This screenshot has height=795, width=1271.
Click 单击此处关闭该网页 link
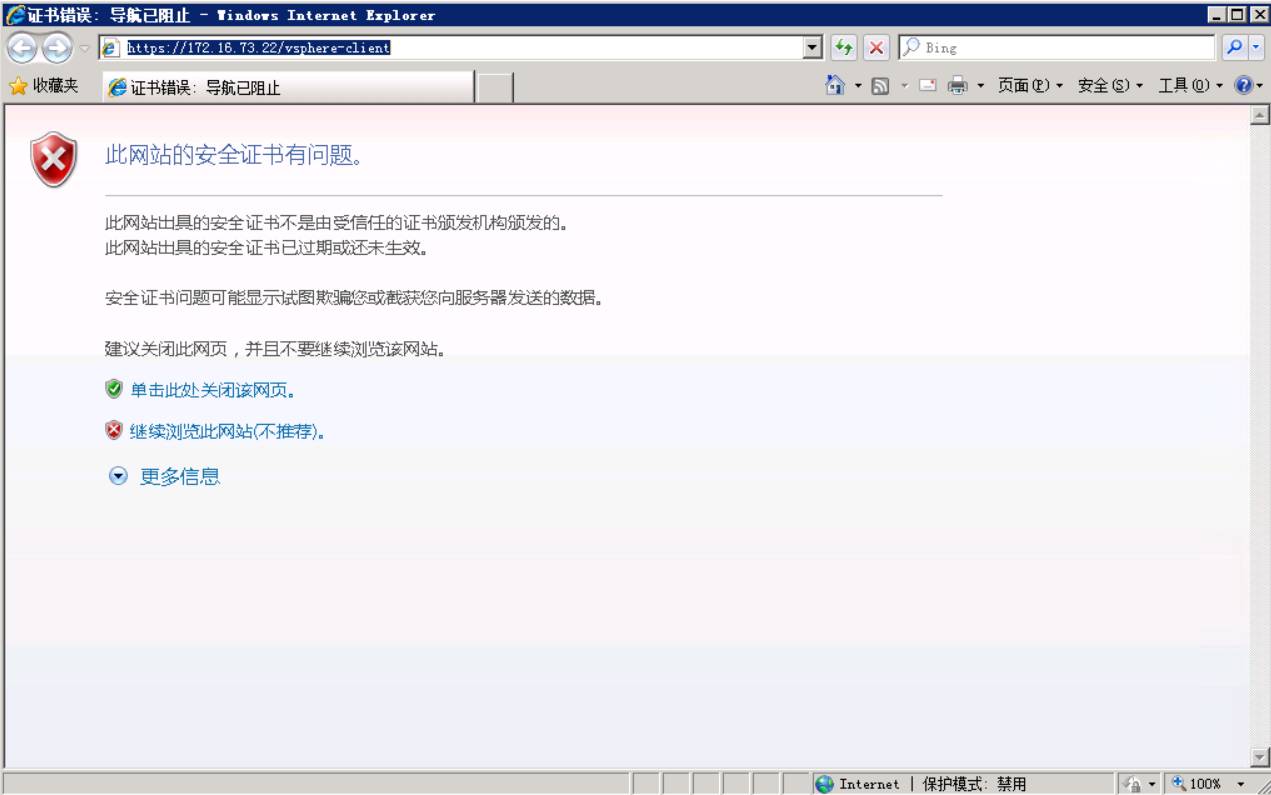(x=212, y=390)
